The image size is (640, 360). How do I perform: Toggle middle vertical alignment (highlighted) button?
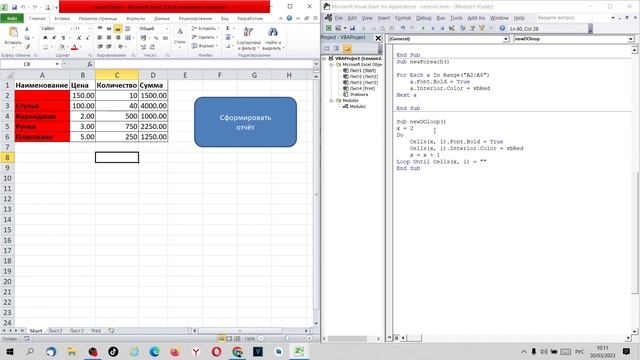118,29
